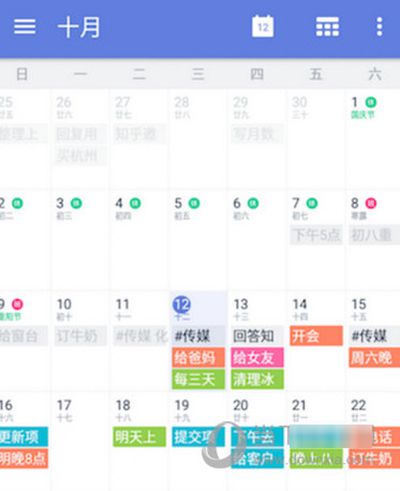This screenshot has height=491, width=400.
Task: Open the 开会 event on the 14th
Action: tap(316, 336)
